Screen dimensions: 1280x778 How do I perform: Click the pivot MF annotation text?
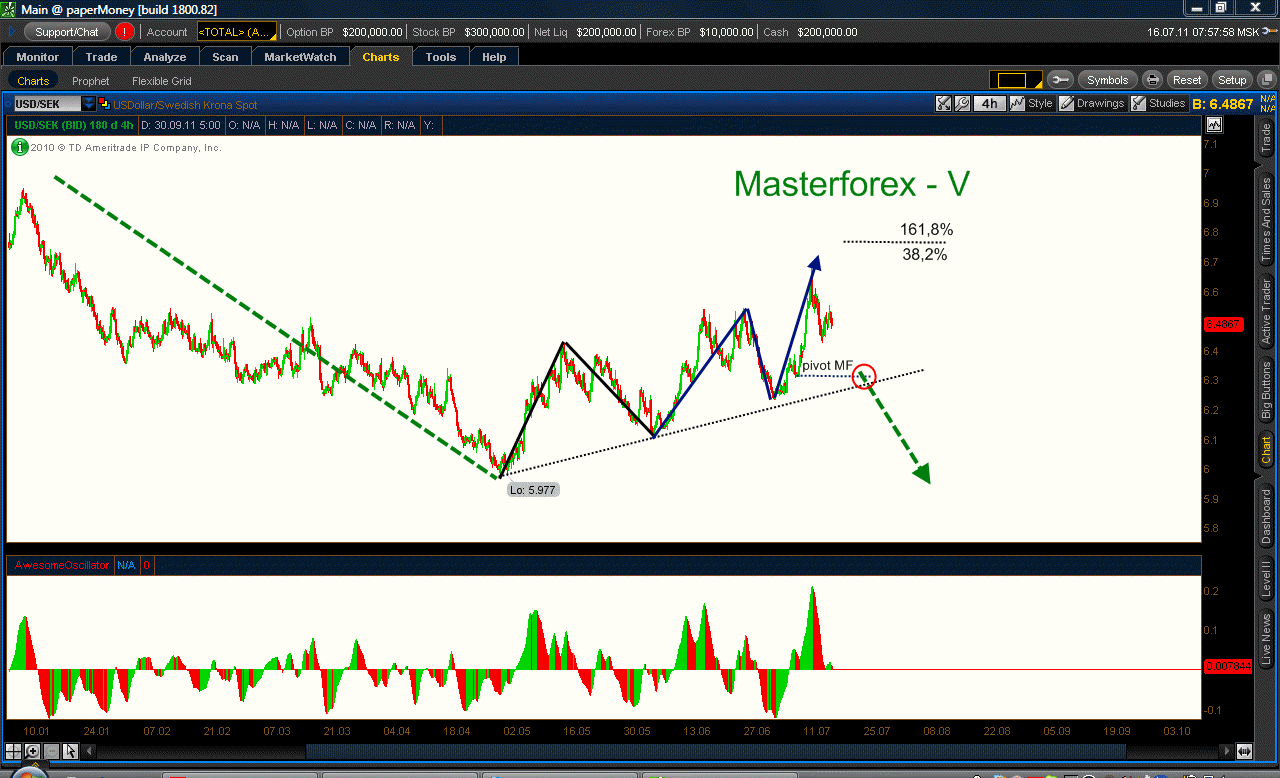click(x=827, y=366)
